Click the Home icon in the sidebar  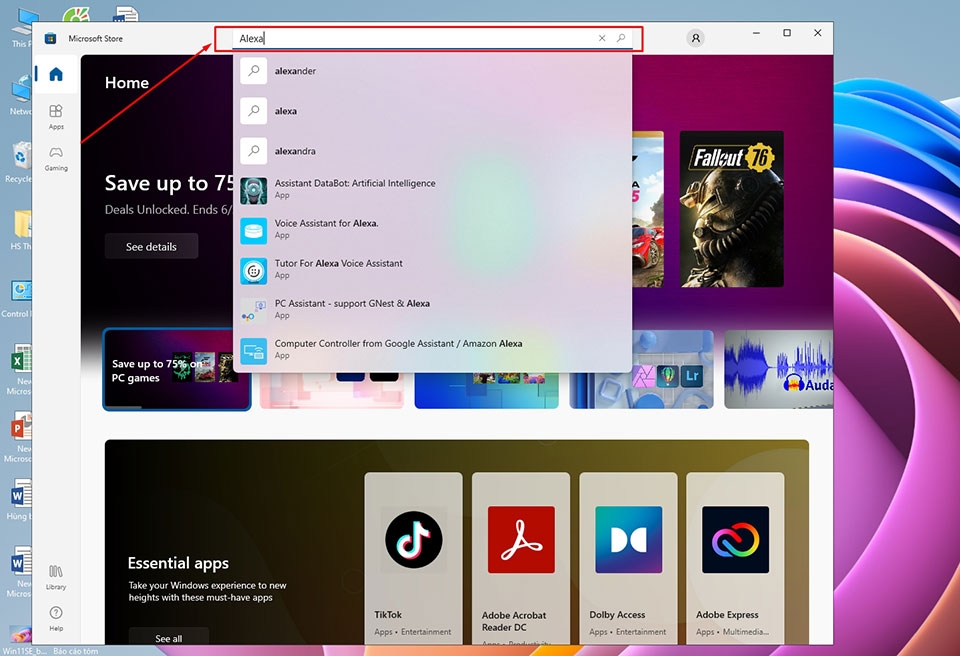[56, 73]
